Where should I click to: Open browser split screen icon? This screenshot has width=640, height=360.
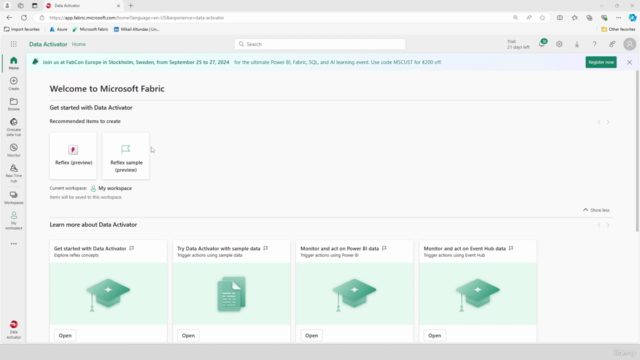[560, 18]
